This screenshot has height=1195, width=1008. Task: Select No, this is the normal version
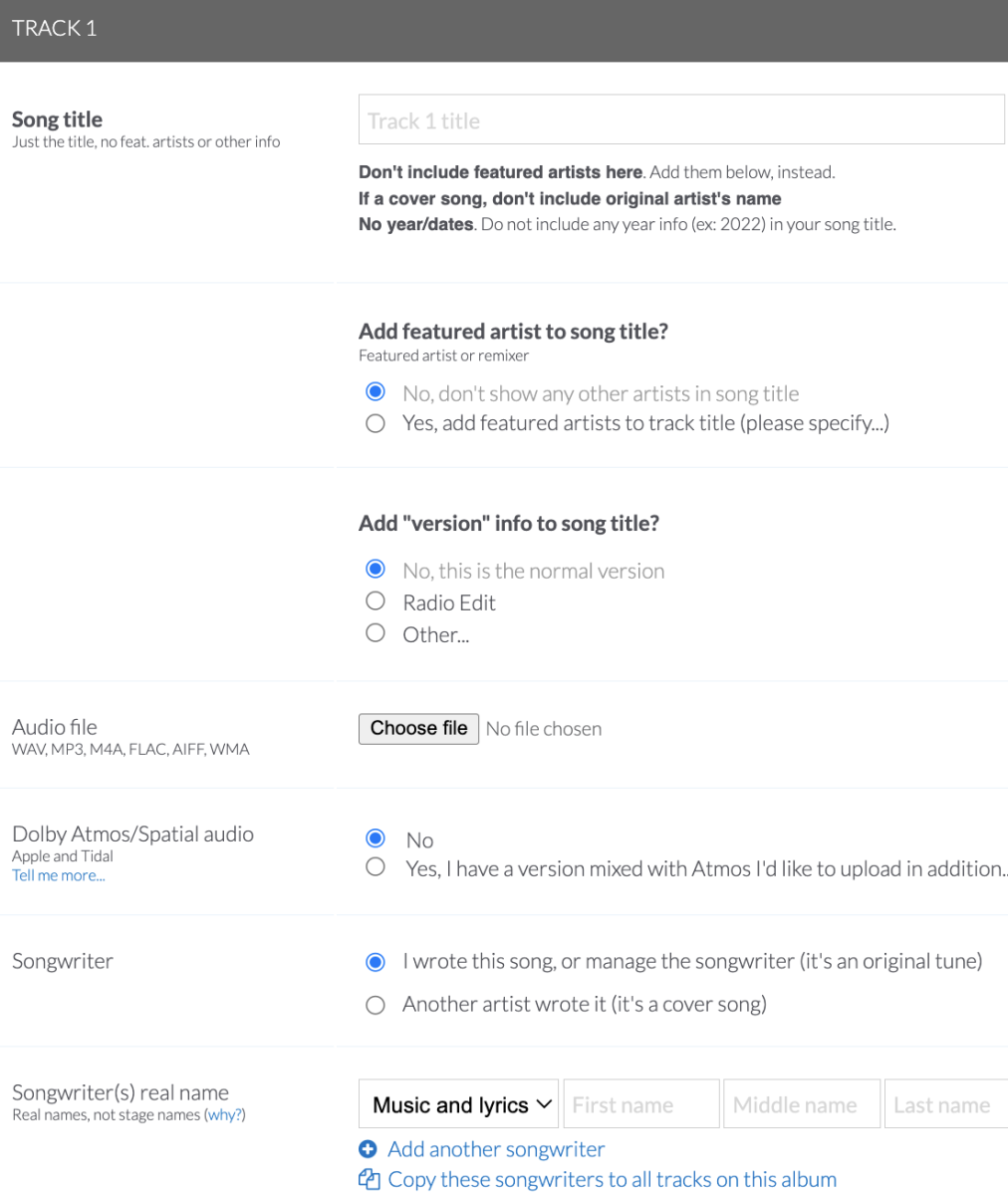coord(376,570)
